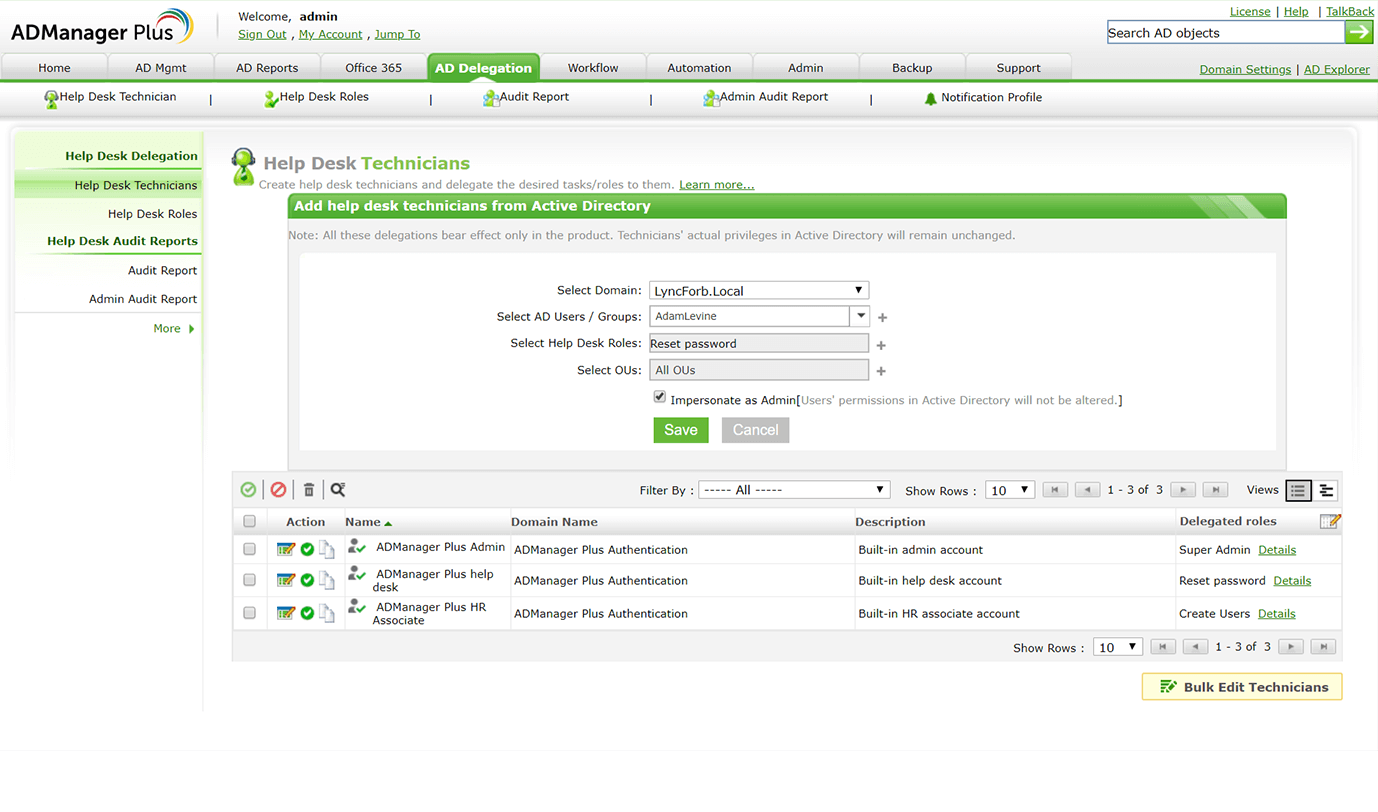Tick the checkbox for ADManager Plus Admin
Viewport: 1378px width, 812px height.
(249, 549)
